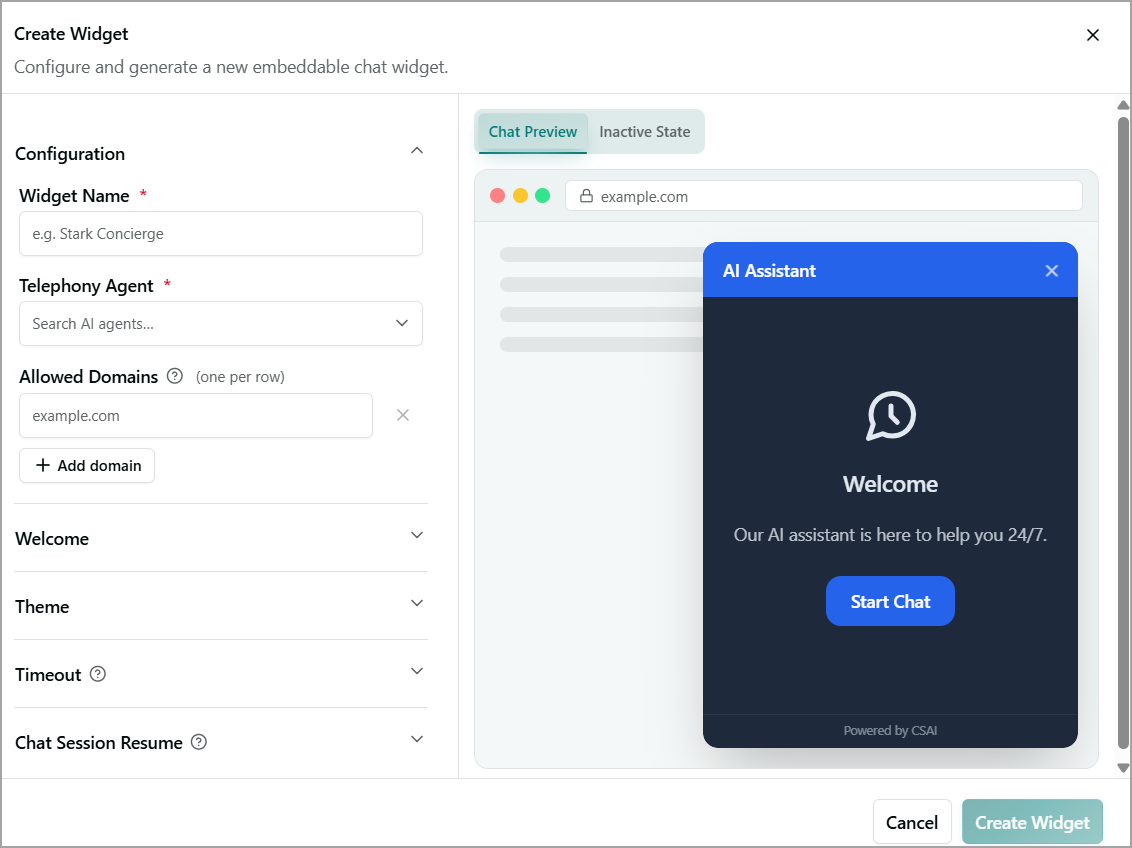
Task: Click the Powered by CSAI text
Action: 890,730
